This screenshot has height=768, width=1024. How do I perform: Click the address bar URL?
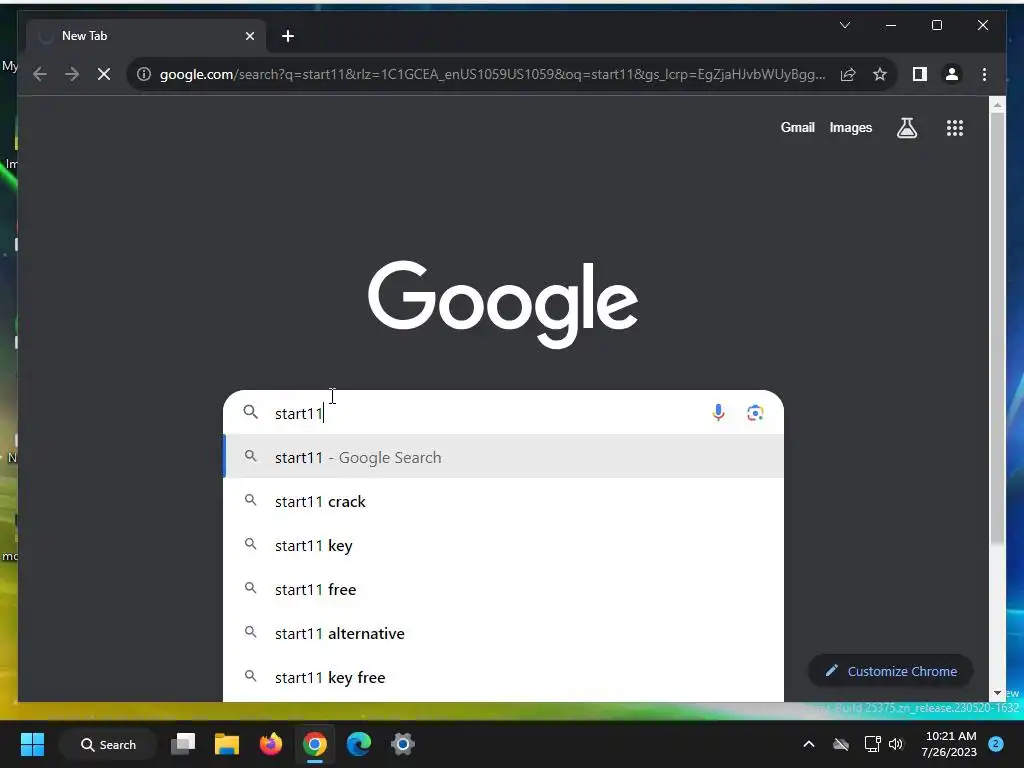click(x=492, y=74)
